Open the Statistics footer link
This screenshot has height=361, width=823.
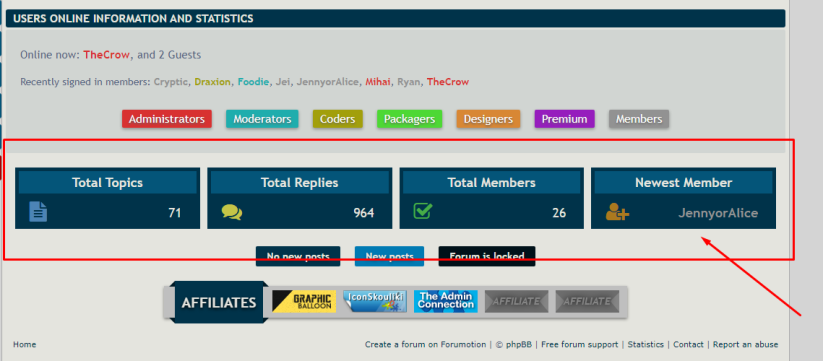pos(646,345)
